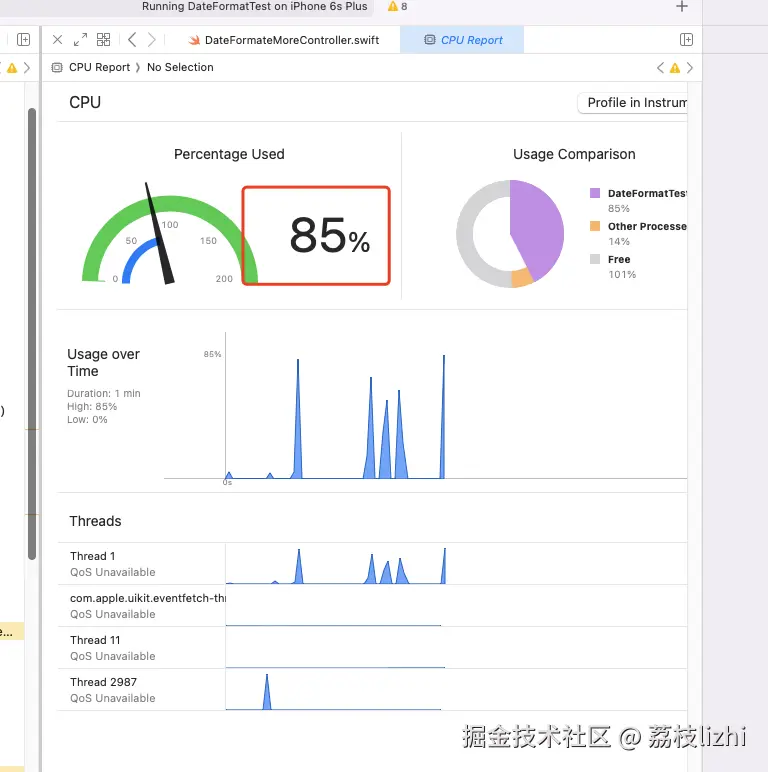Open the related items grid icon
Viewport: 768px width, 772px height.
click(x=103, y=39)
